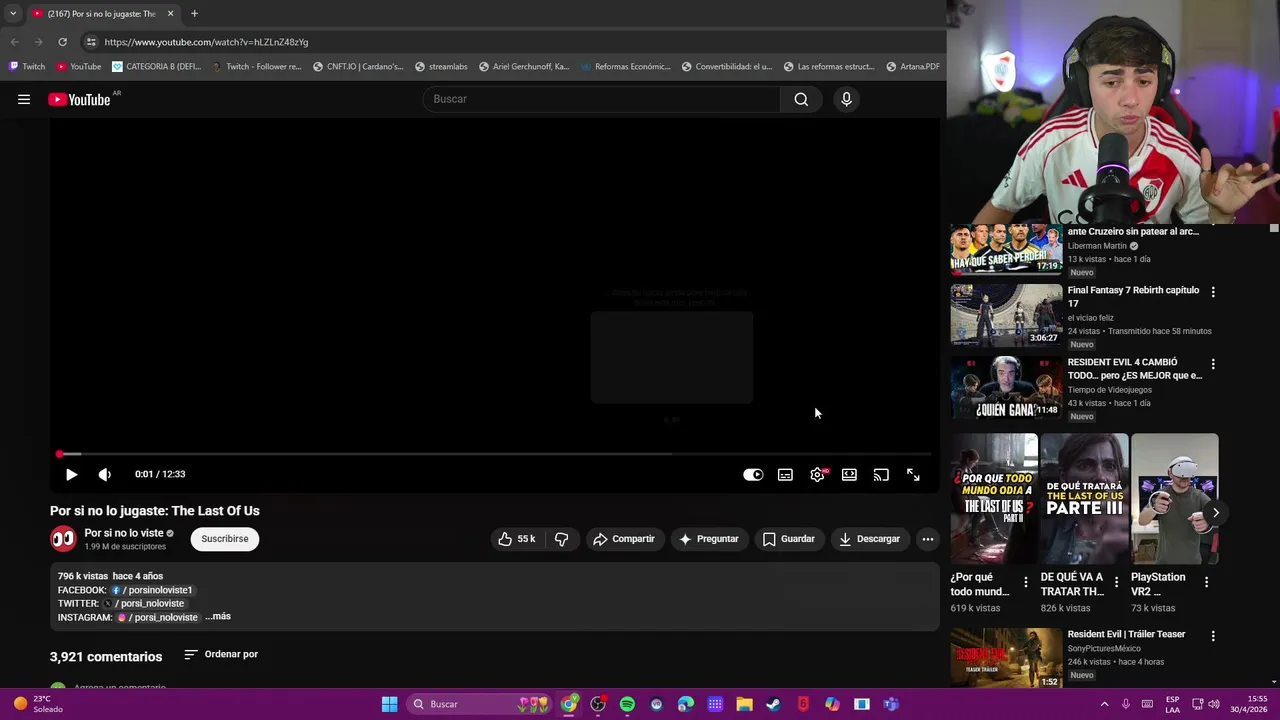Open Windows Start menu
This screenshot has width=1280, height=720.
point(389,704)
